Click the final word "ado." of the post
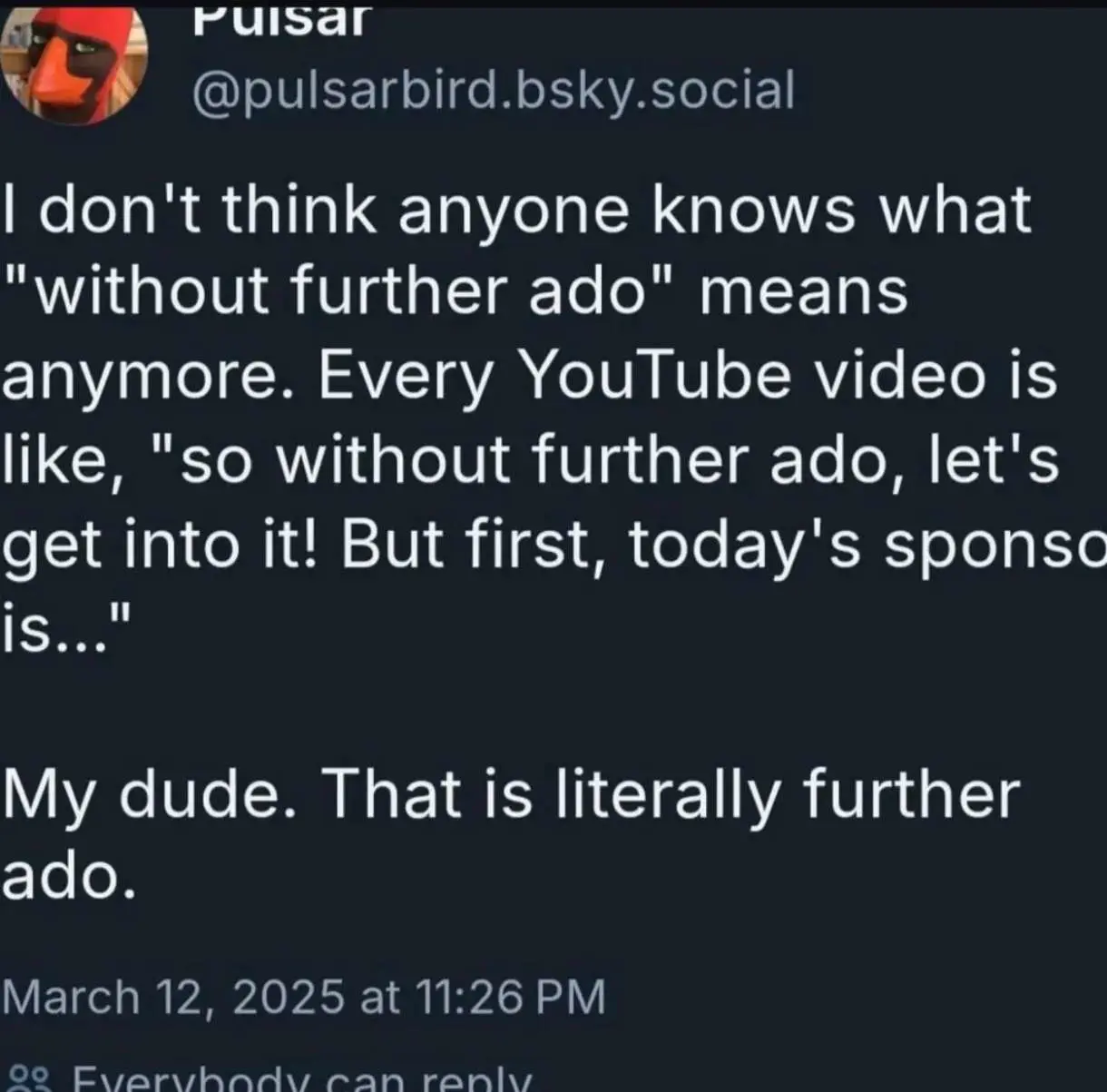The image size is (1107, 1092). click(70, 877)
